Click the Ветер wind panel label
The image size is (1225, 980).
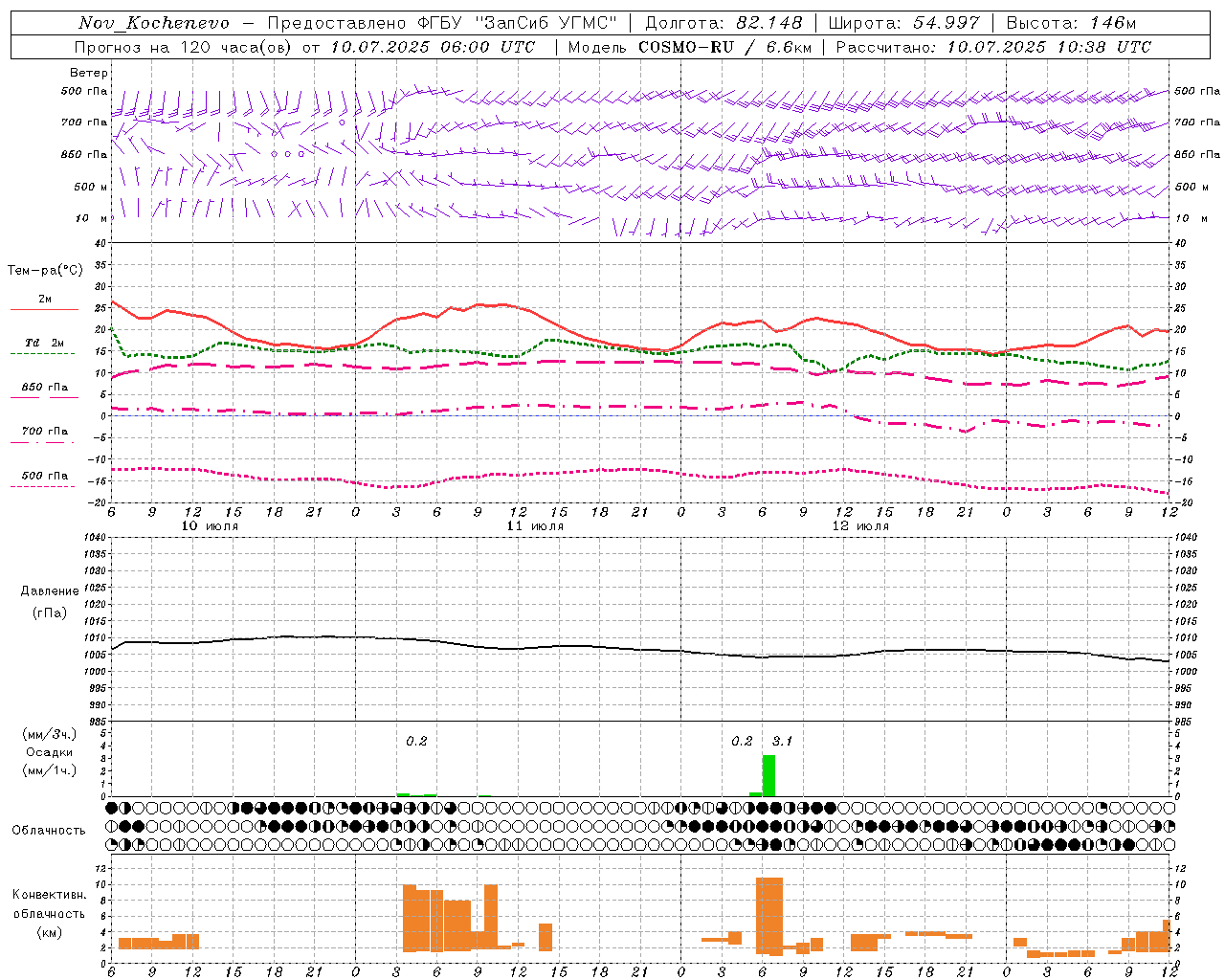pyautogui.click(x=89, y=73)
